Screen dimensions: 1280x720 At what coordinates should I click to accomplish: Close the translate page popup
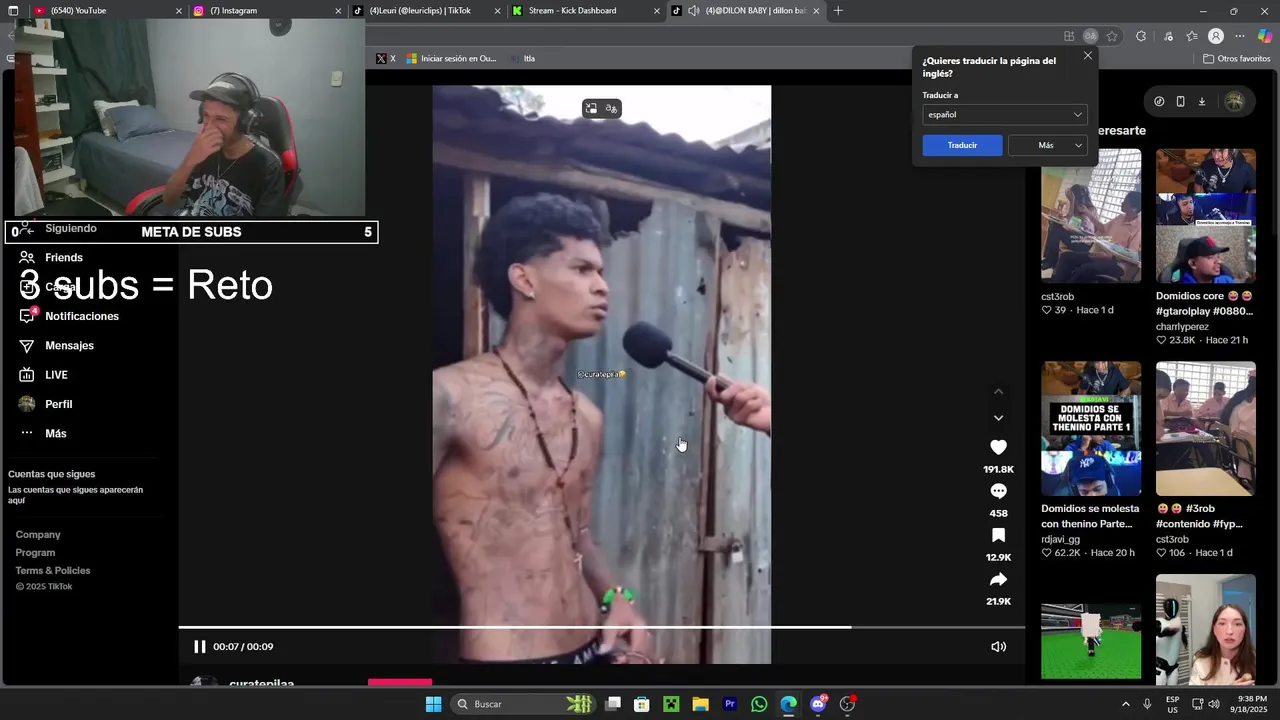click(1088, 56)
